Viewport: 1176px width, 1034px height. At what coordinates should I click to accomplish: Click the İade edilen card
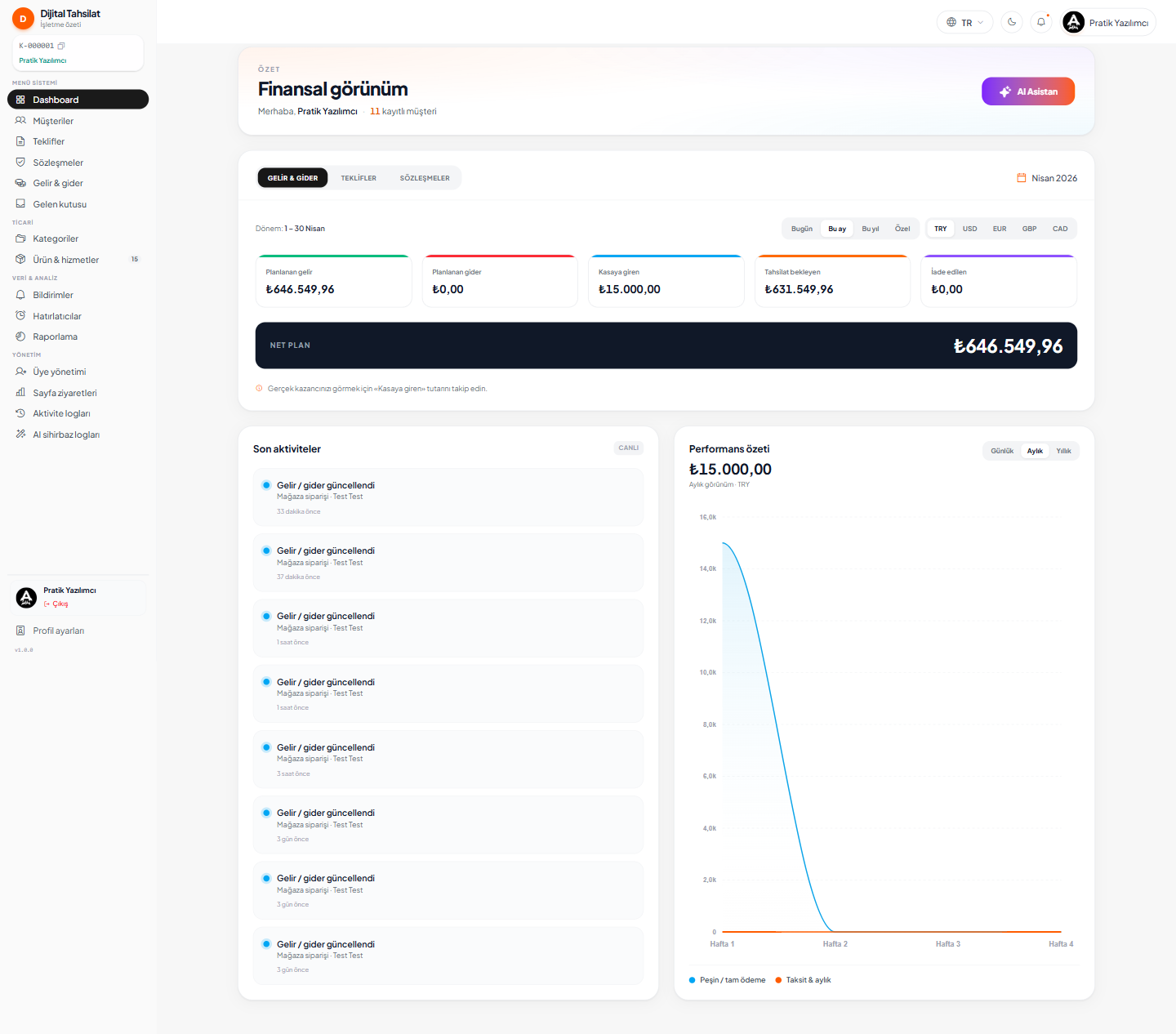pyautogui.click(x=999, y=281)
